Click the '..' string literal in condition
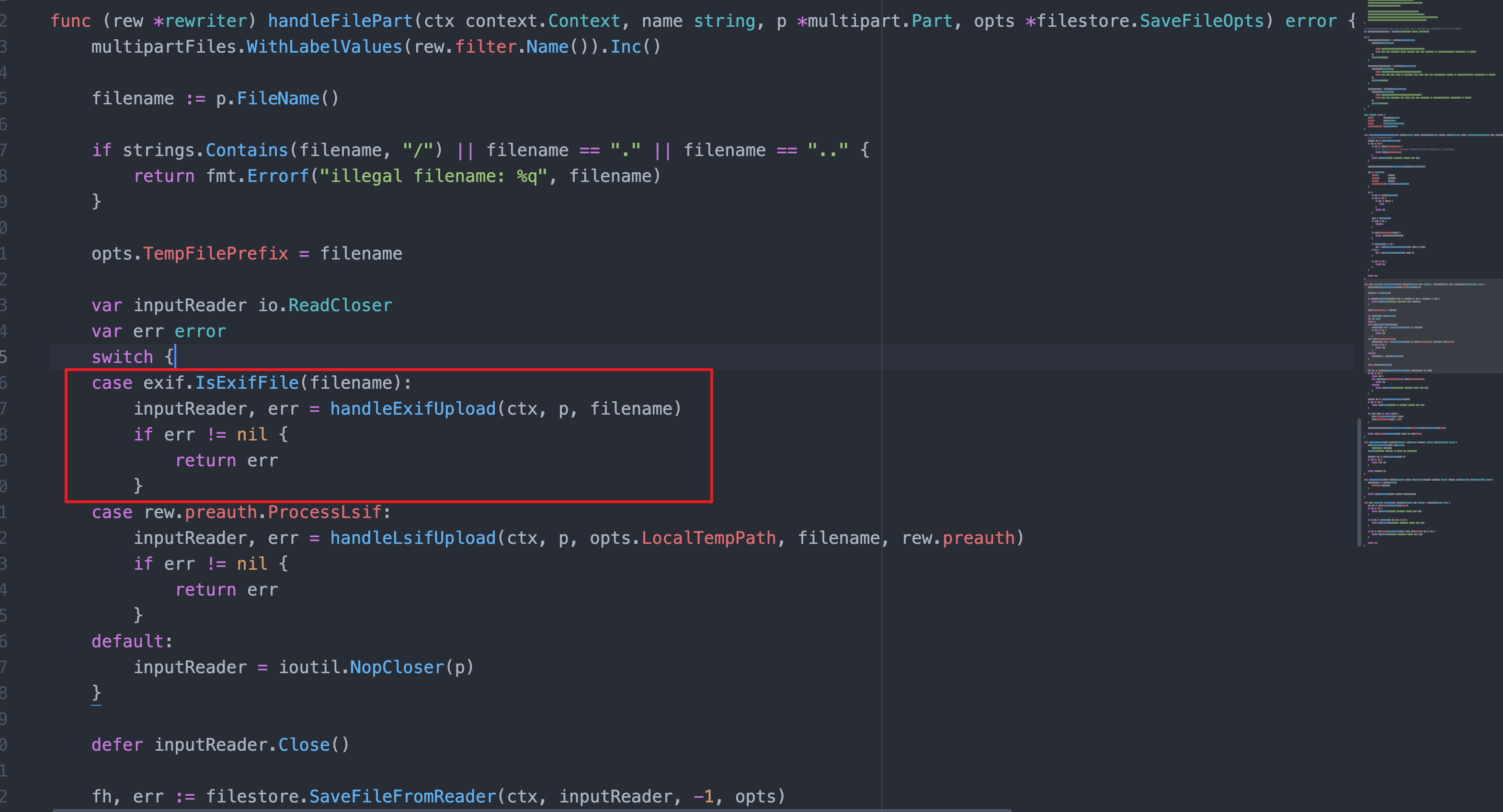 (828, 150)
